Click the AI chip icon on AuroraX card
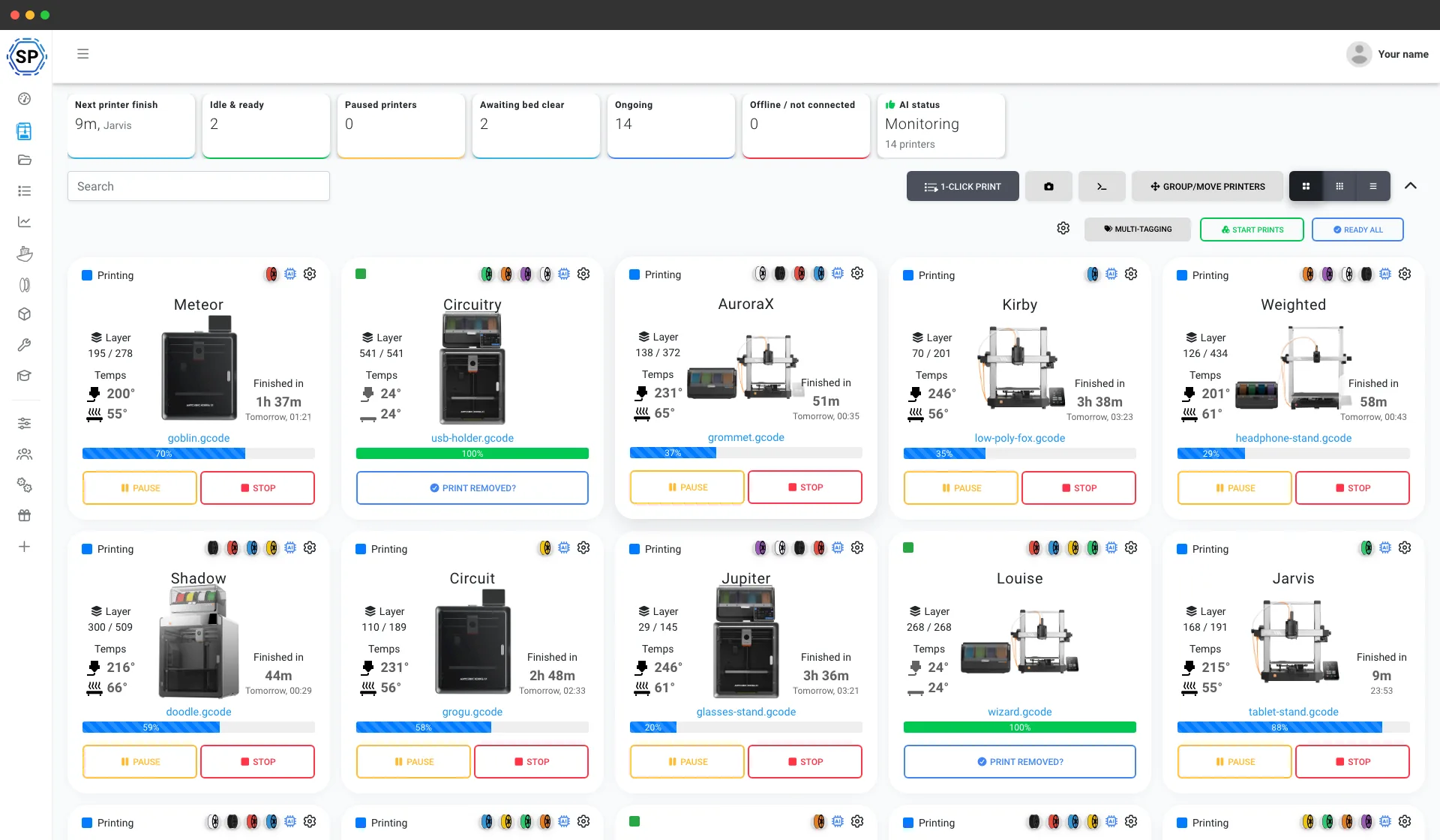Image resolution: width=1440 pixels, height=840 pixels. (x=838, y=274)
